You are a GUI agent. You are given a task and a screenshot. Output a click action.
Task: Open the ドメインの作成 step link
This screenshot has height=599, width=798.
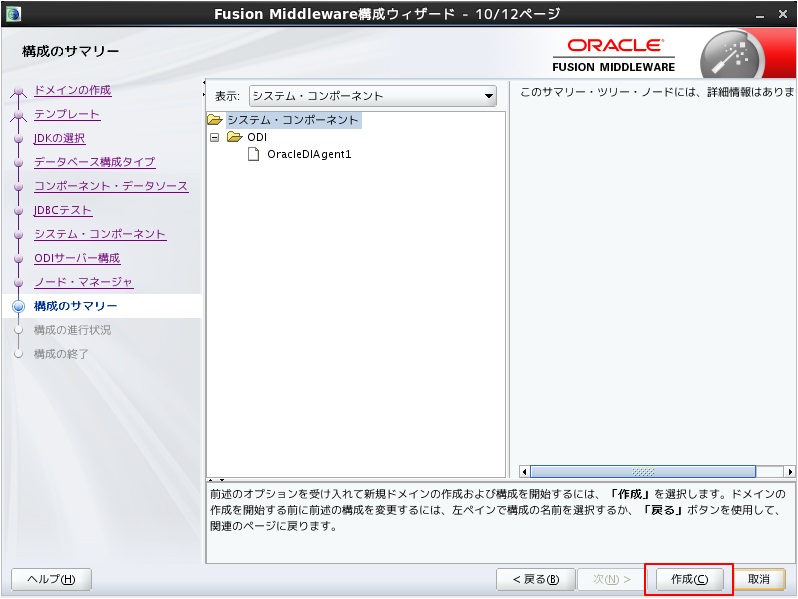pos(72,90)
